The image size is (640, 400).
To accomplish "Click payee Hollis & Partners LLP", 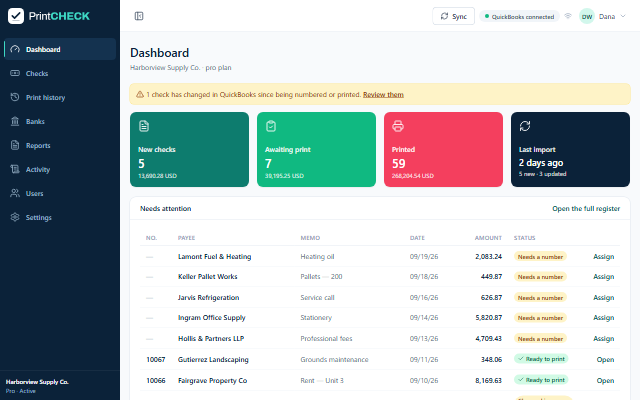I will tap(211, 338).
